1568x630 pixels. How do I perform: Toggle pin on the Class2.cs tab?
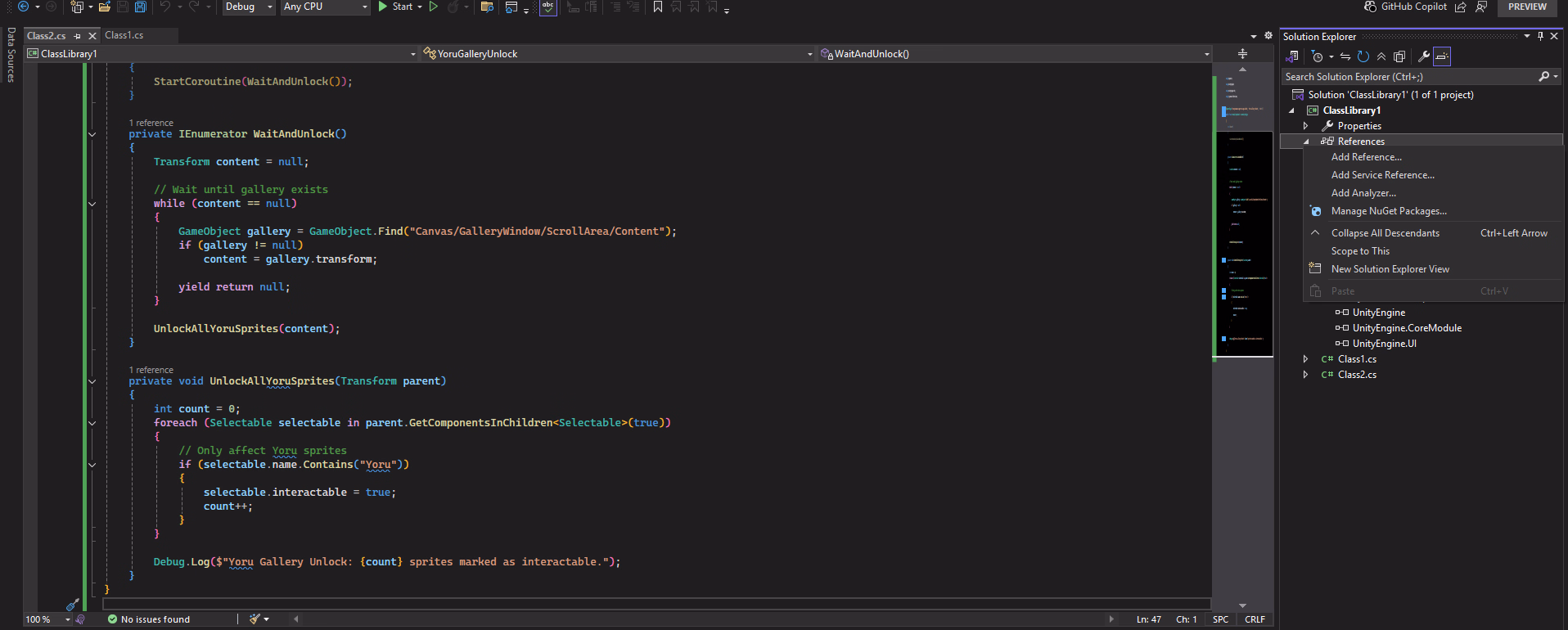[78, 36]
